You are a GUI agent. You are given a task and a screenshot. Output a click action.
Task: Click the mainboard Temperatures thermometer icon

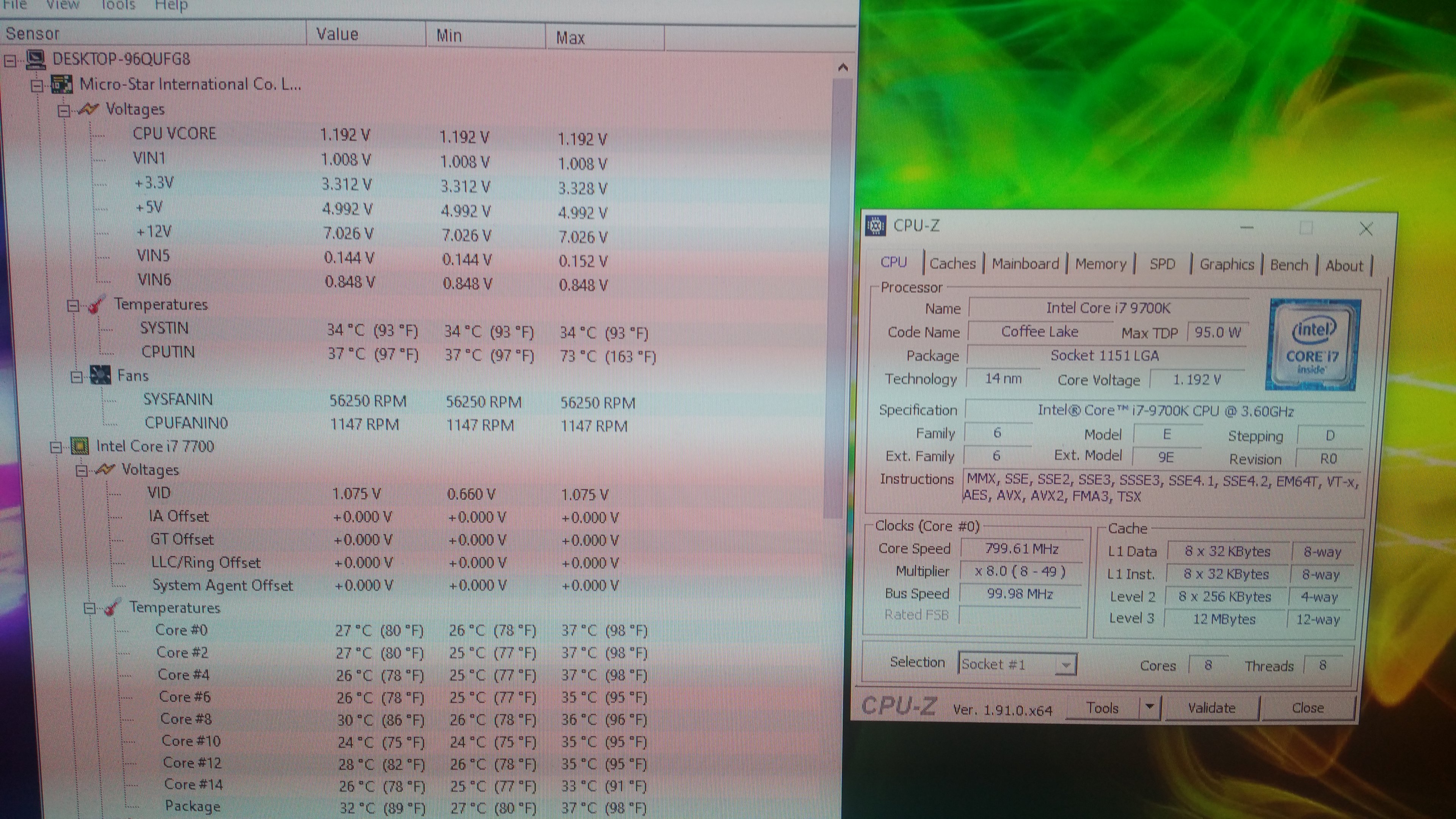97,304
